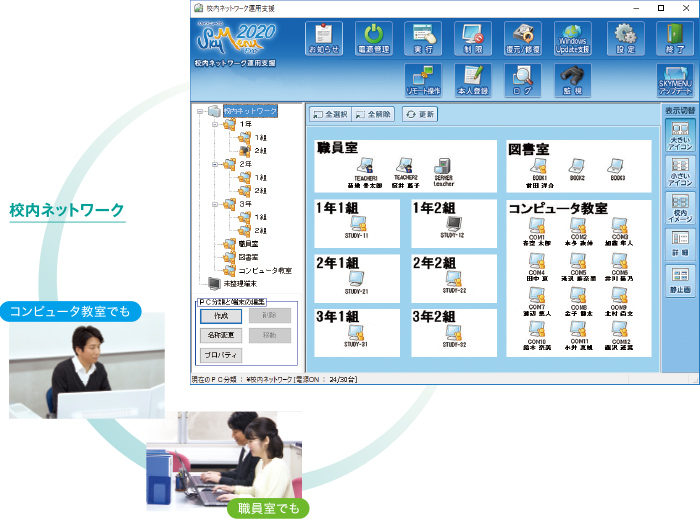Select STUDY-21 in 2年1組
Image resolution: width=700 pixels, height=519 pixels.
(x=356, y=283)
